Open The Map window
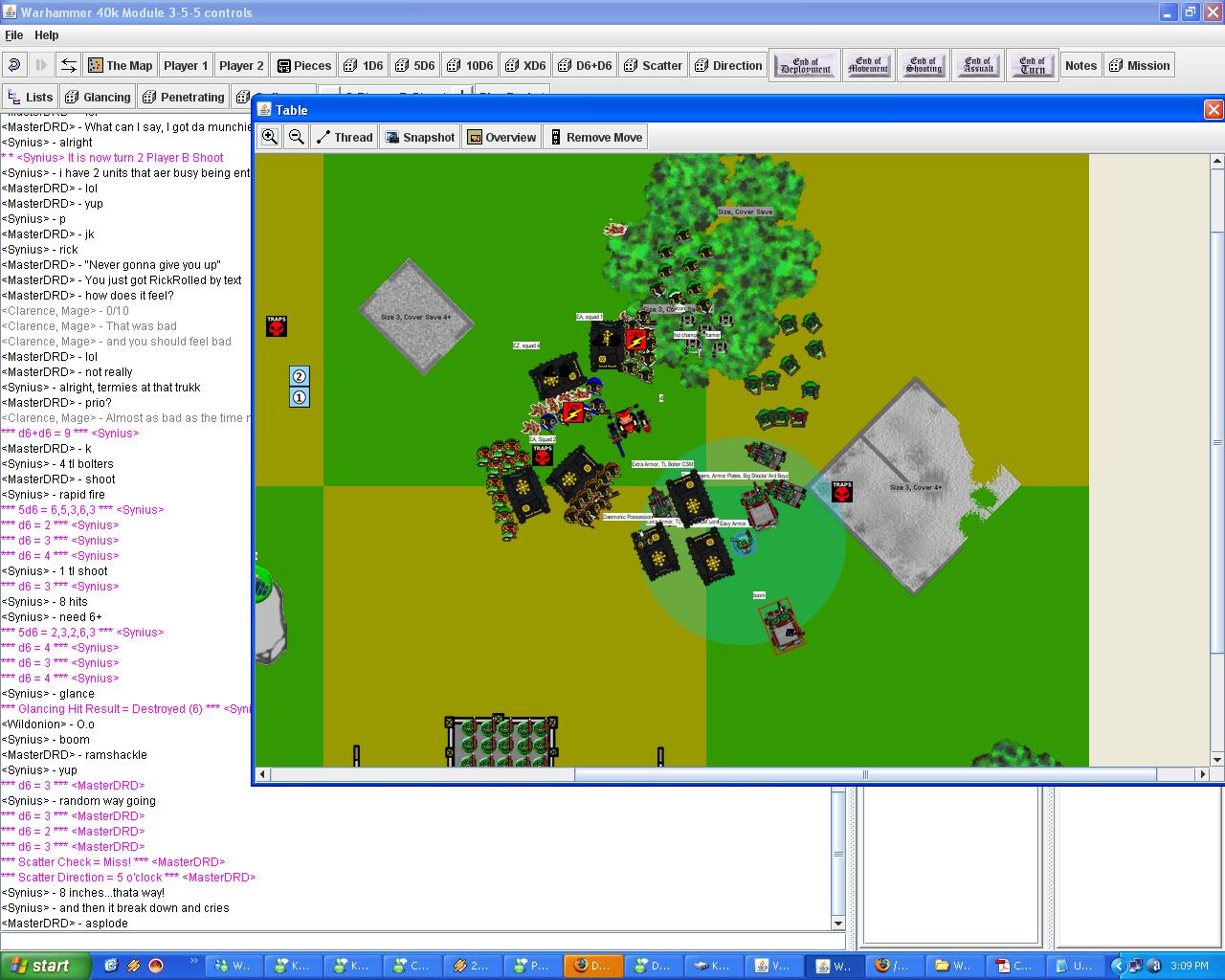This screenshot has height=980, width=1225. click(121, 65)
